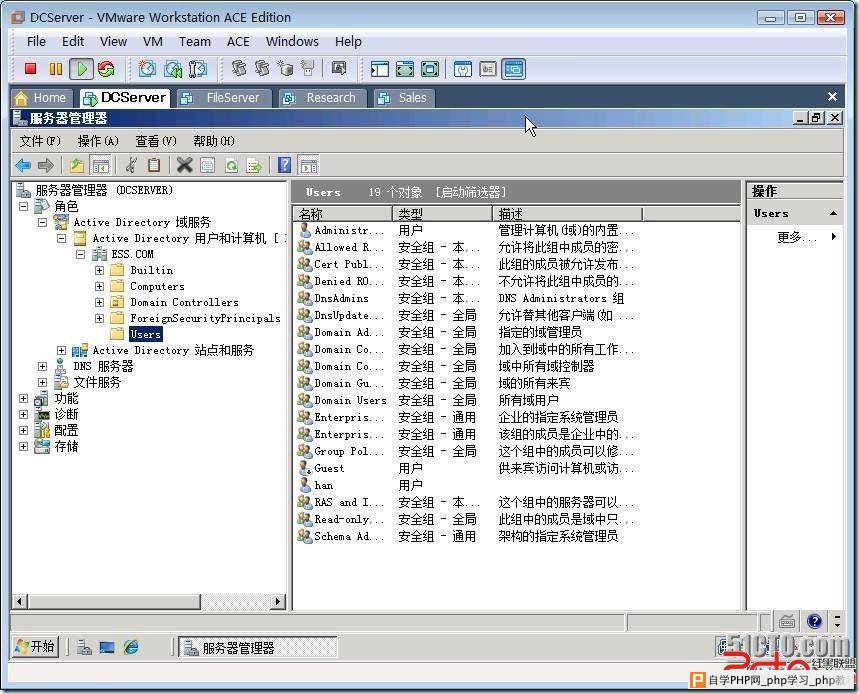Click the show sidebar toolbar icon
This screenshot has width=859, height=694.
(379, 68)
